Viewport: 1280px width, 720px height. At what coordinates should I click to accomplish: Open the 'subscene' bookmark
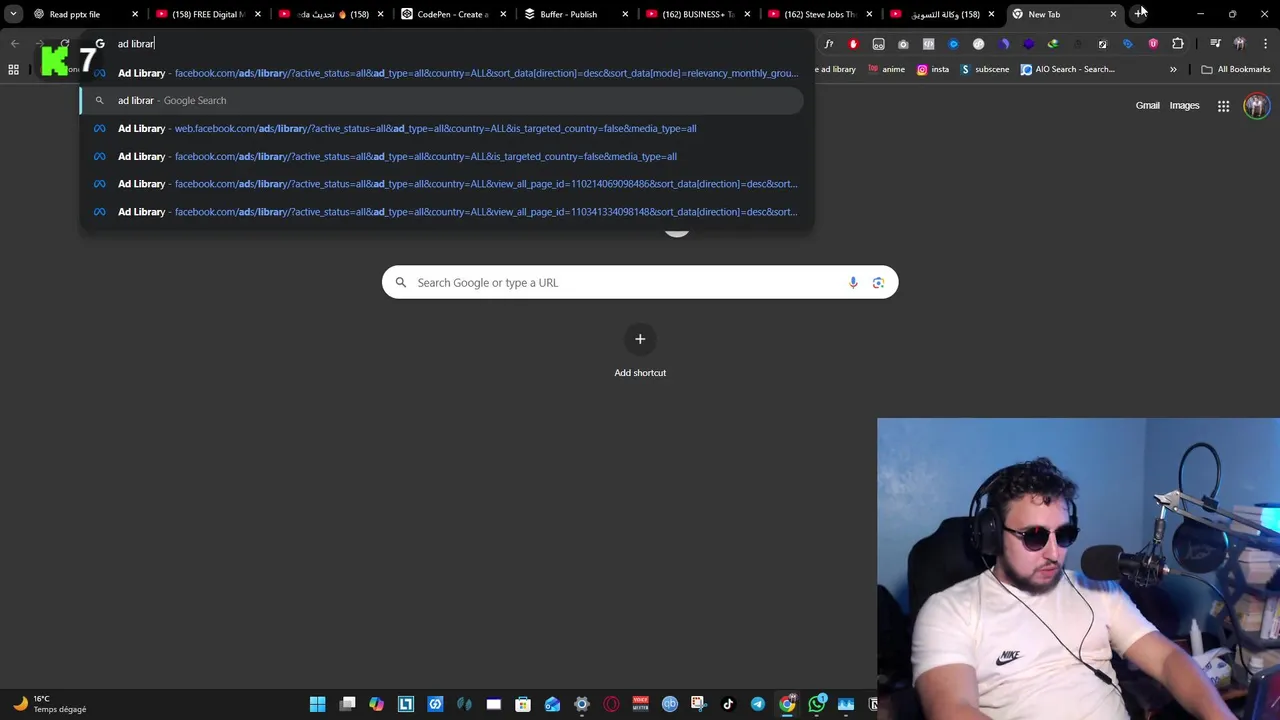(x=984, y=70)
